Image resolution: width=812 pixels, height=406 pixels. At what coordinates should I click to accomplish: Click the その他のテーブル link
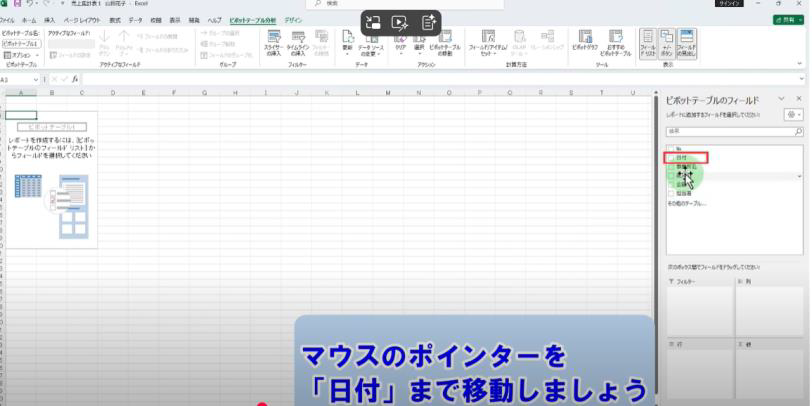click(686, 203)
